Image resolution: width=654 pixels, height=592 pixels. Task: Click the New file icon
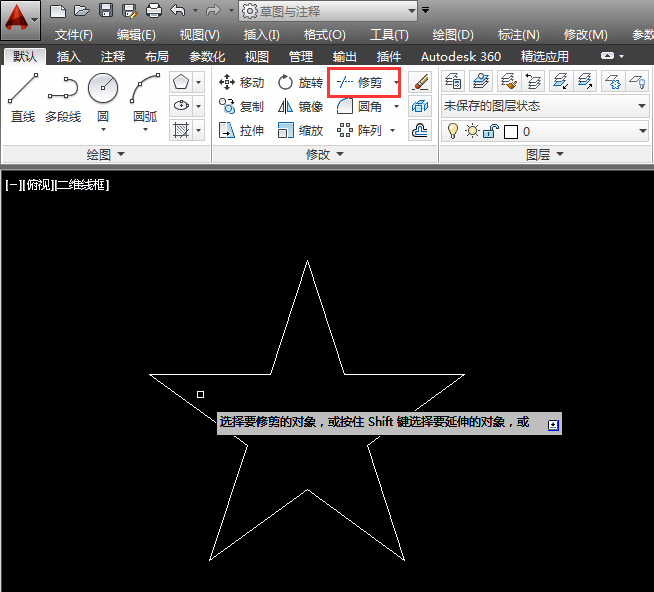58,10
